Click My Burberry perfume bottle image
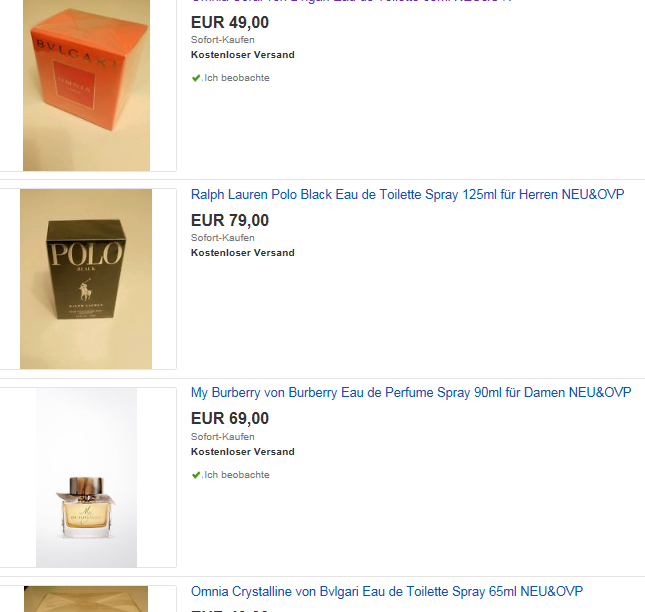This screenshot has width=645, height=612. (x=86, y=478)
